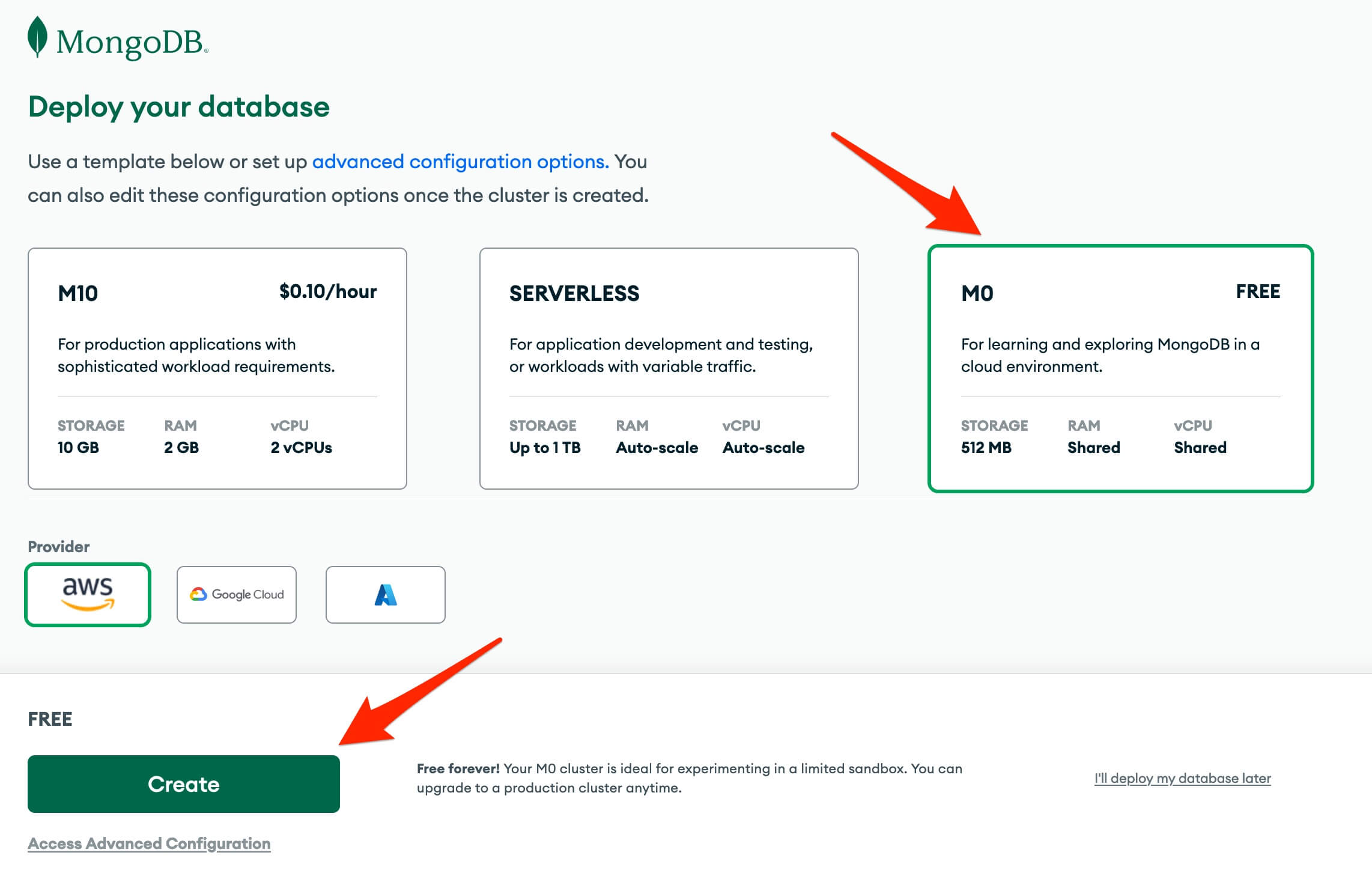The width and height of the screenshot is (1372, 882).
Task: Open Access Advanced Configuration link
Action: [149, 843]
